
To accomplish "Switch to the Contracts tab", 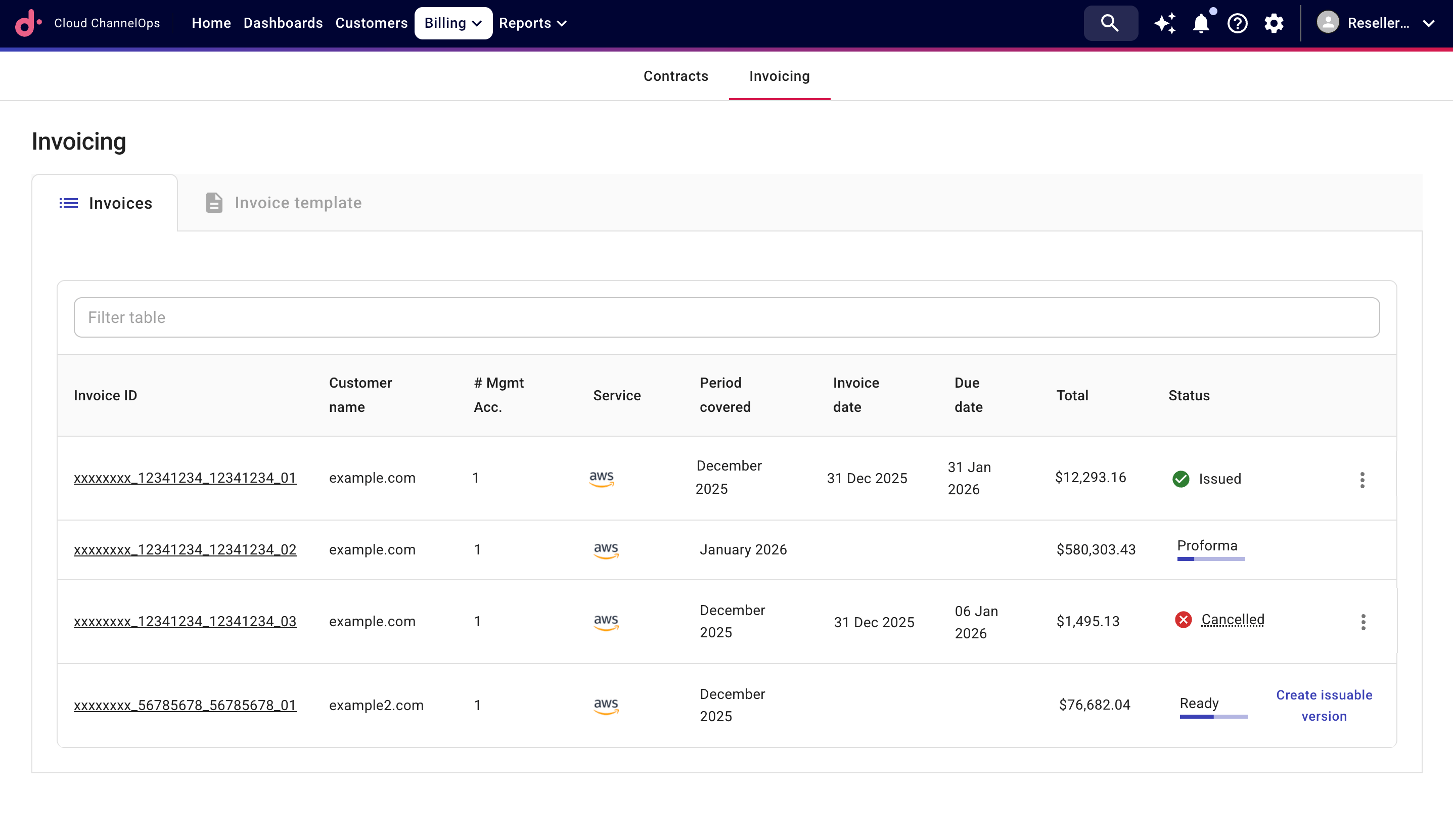I will coord(676,75).
